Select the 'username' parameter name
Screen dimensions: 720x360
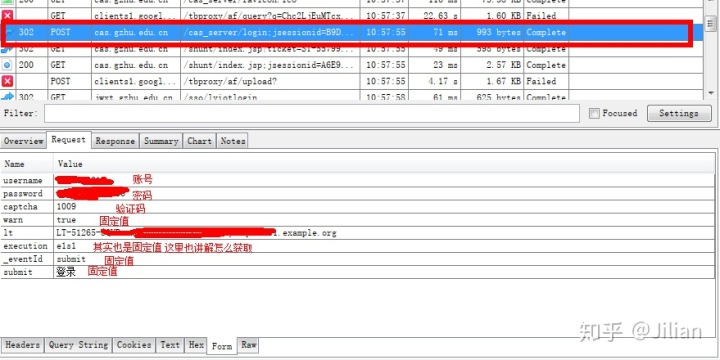coord(23,180)
